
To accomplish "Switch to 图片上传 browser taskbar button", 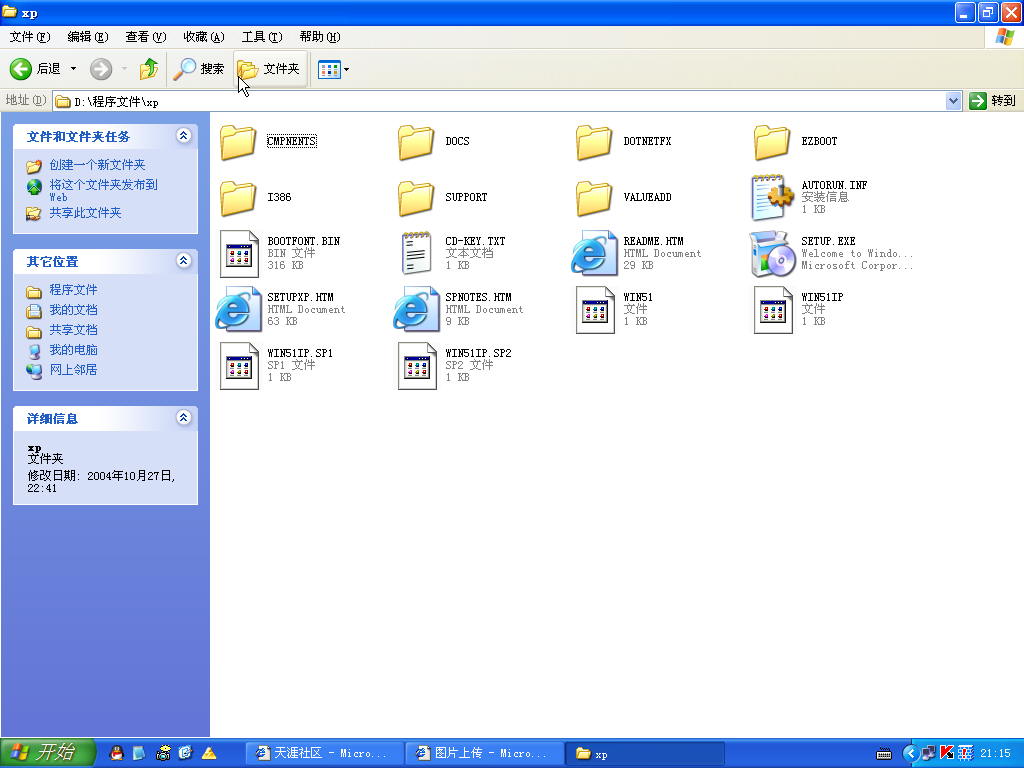I will point(484,754).
